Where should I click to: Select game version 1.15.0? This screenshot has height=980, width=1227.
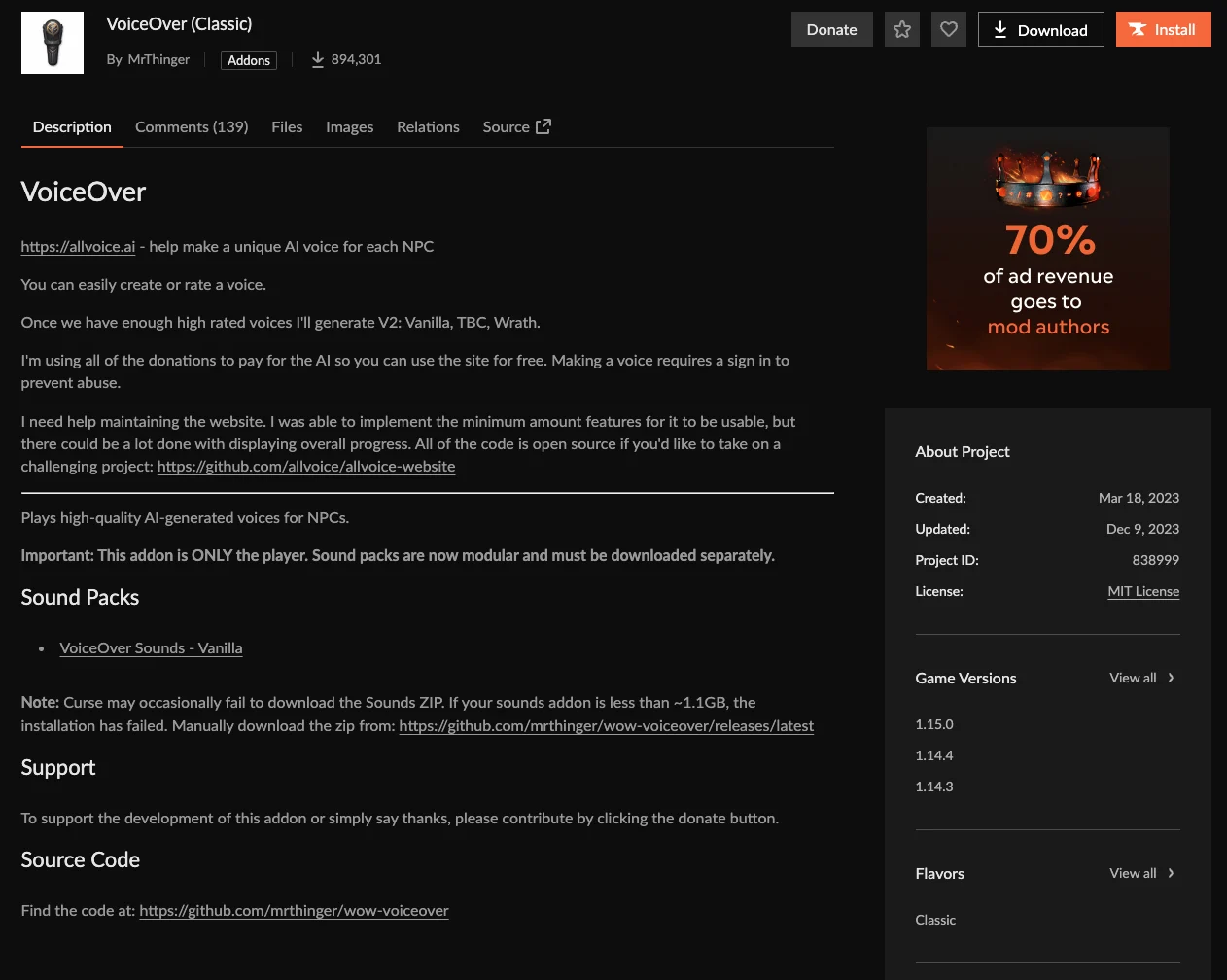pos(934,724)
